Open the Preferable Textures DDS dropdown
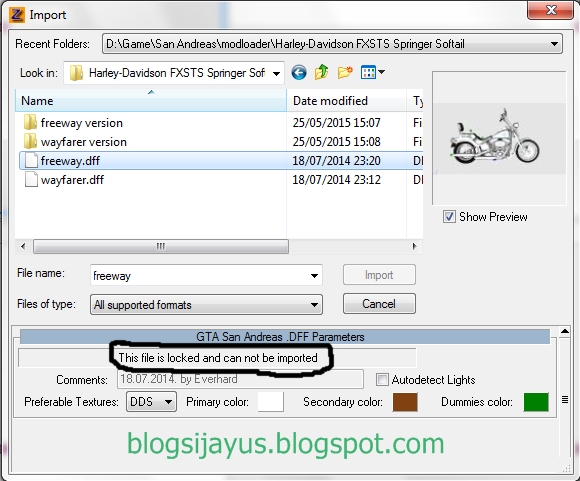580x481 pixels. click(151, 402)
